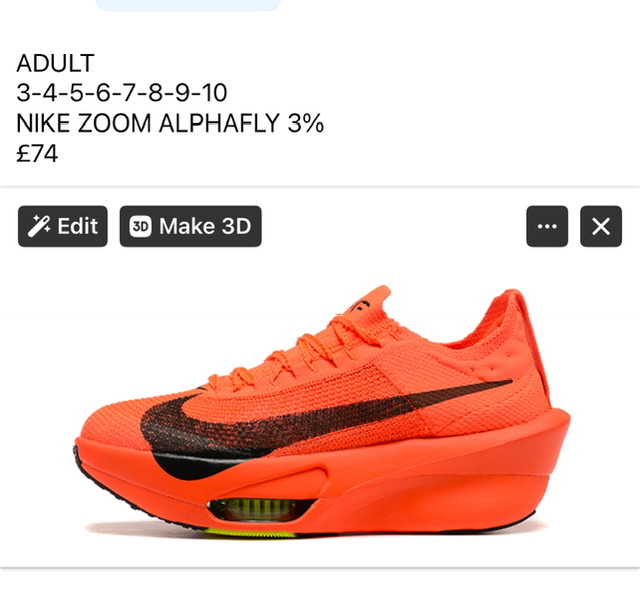Click the empty space below the photo

[x=320, y=589]
